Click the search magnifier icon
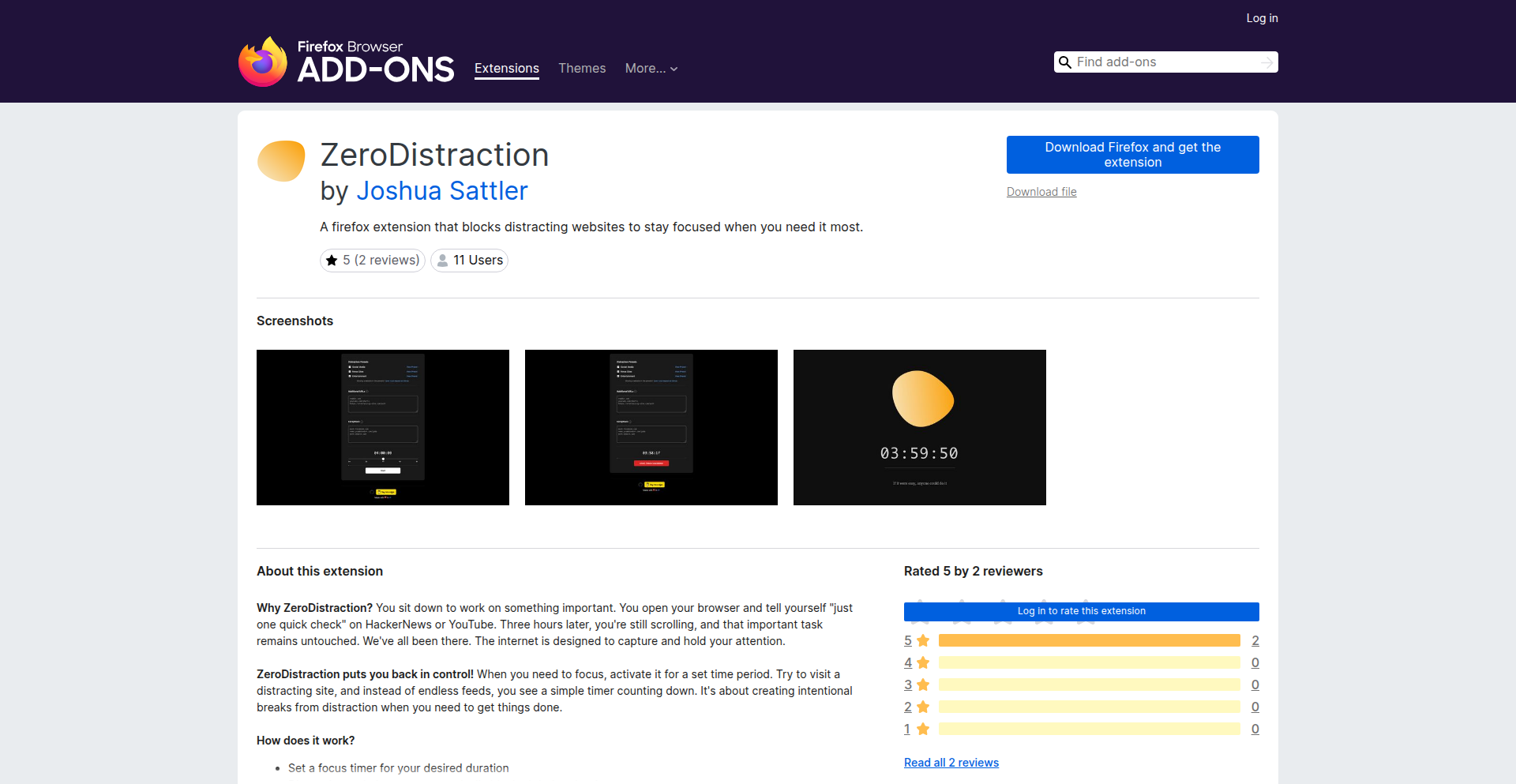This screenshot has width=1516, height=784. (1065, 62)
